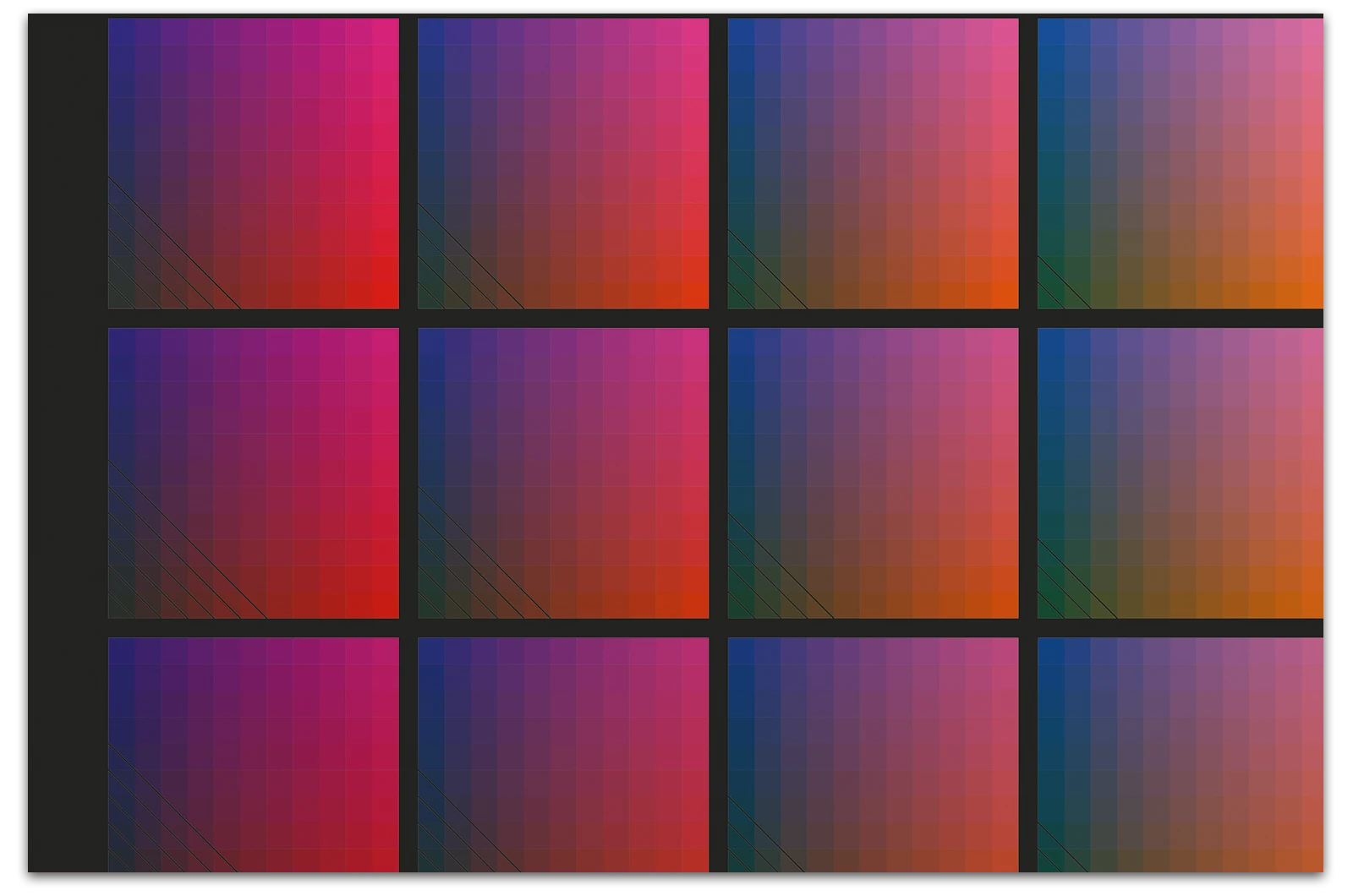This screenshot has height=896, width=1353.
Task: Select the bright red corner swatch in first chart
Action: point(386,295)
